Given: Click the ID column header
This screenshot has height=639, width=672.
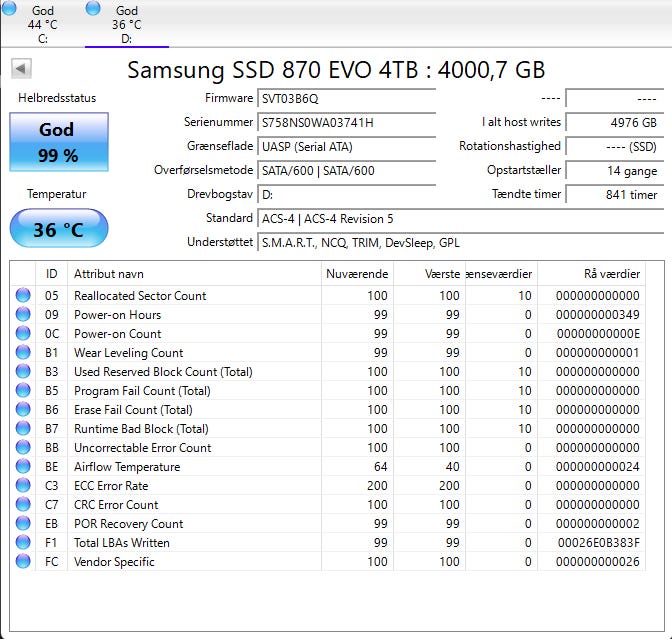Looking at the screenshot, I should click(x=51, y=273).
